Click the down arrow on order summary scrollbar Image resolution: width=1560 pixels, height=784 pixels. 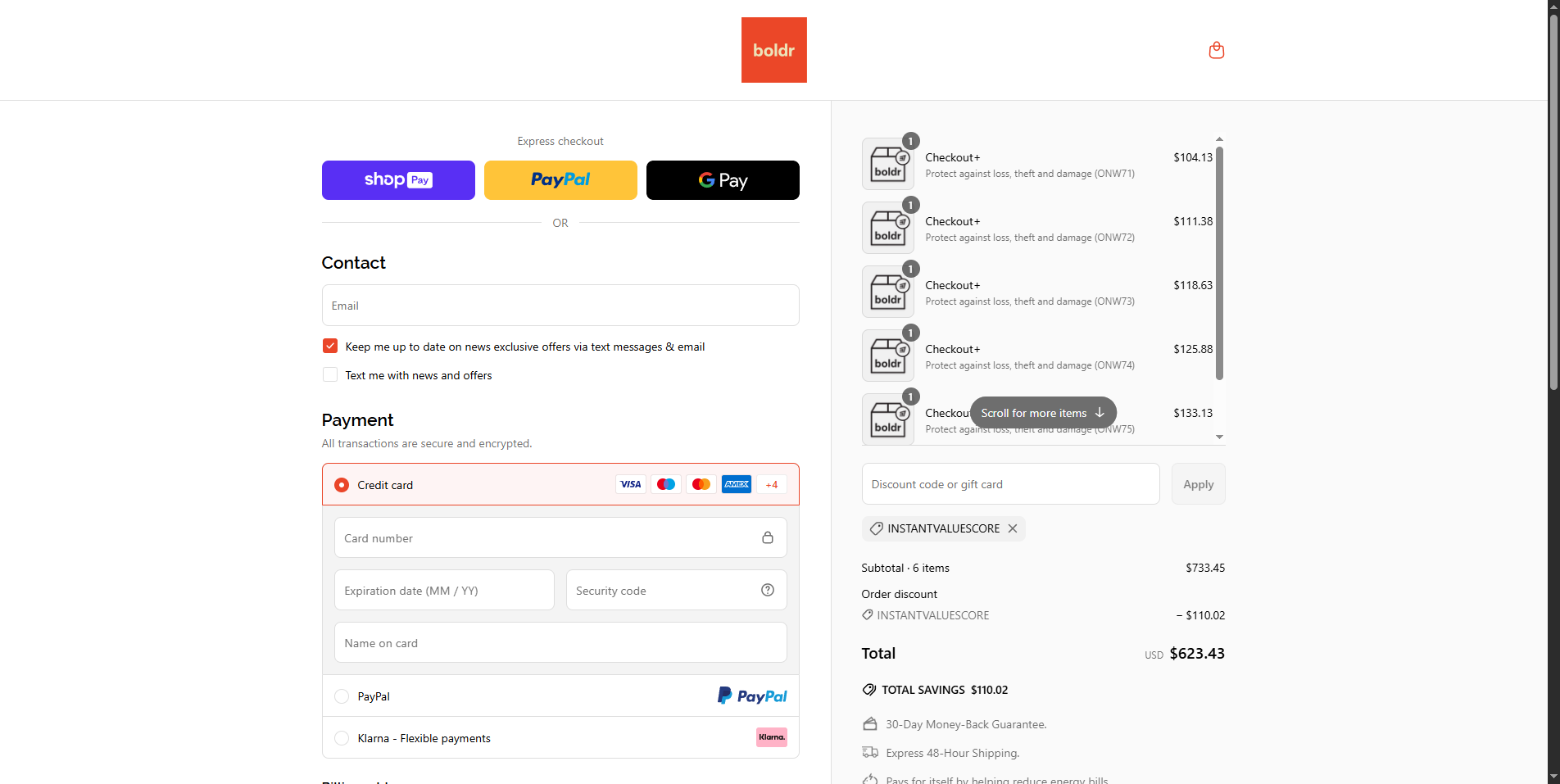[1219, 437]
